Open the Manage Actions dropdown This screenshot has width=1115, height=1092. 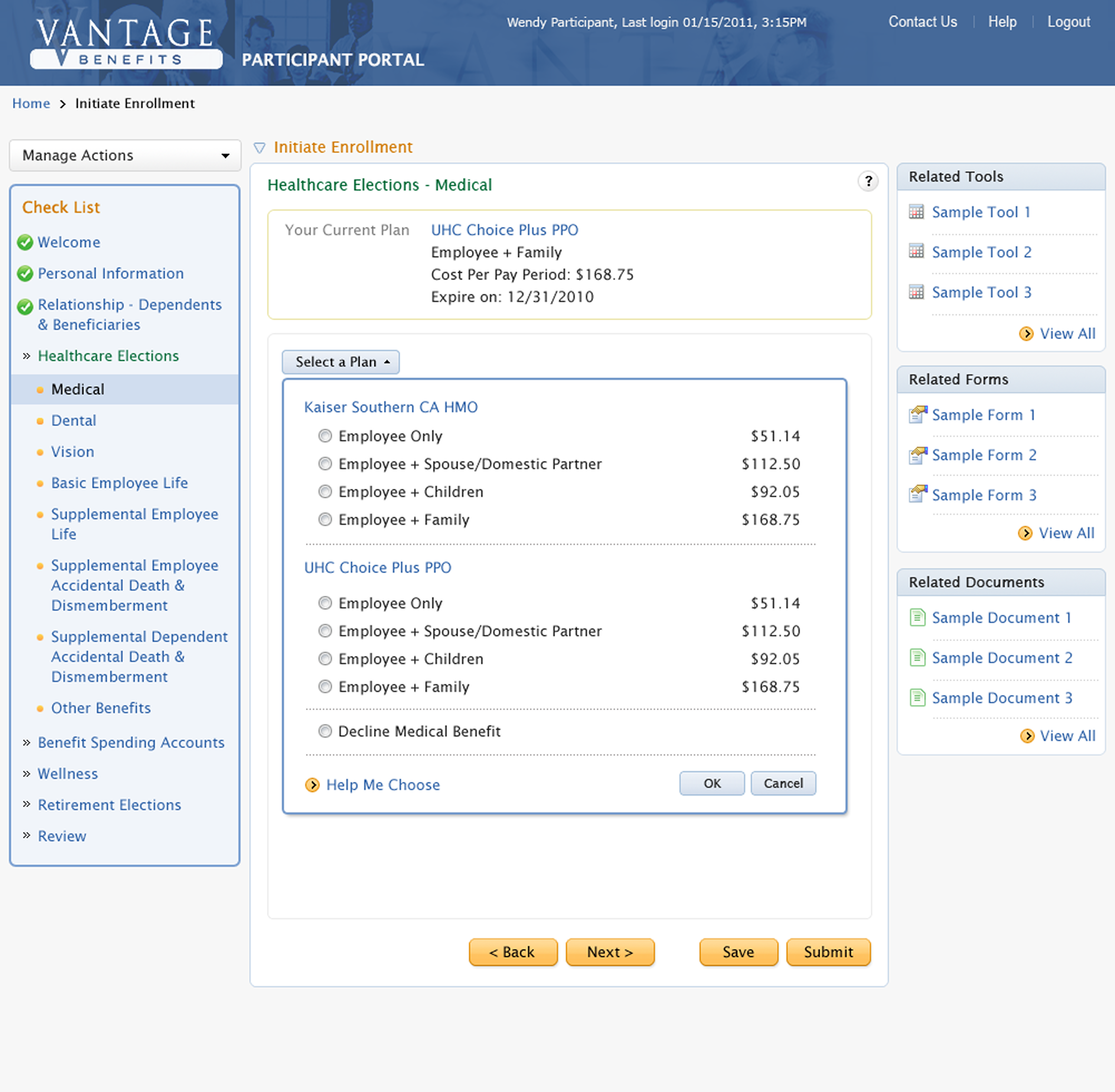[x=125, y=155]
